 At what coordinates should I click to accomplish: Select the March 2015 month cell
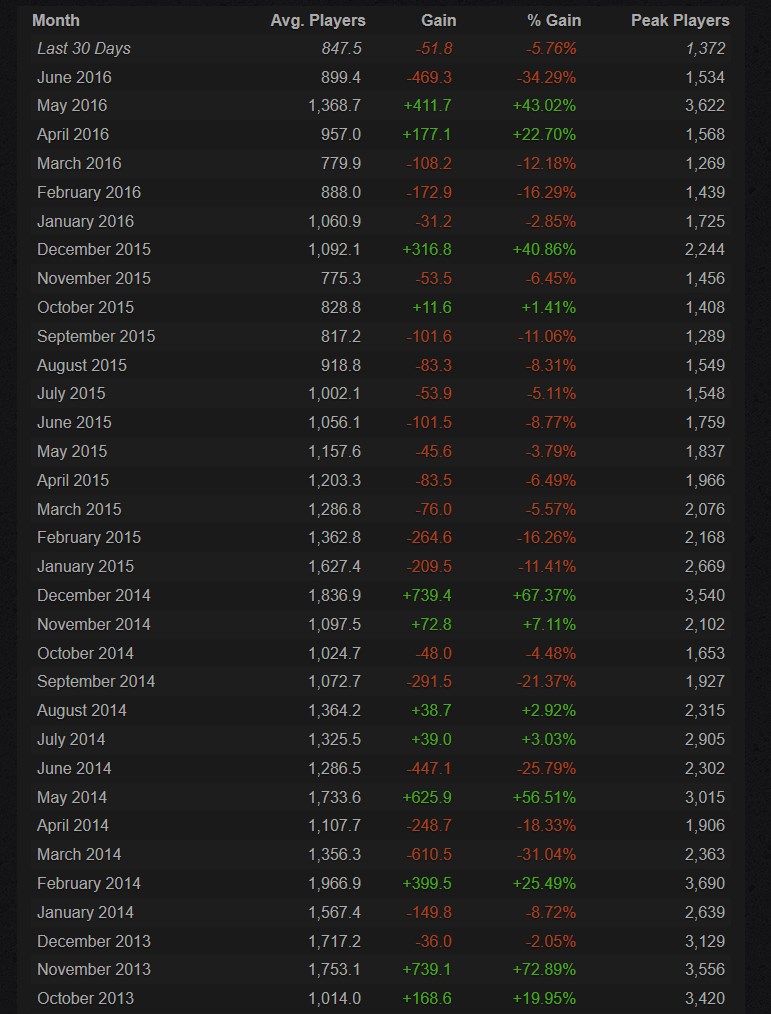coord(79,509)
